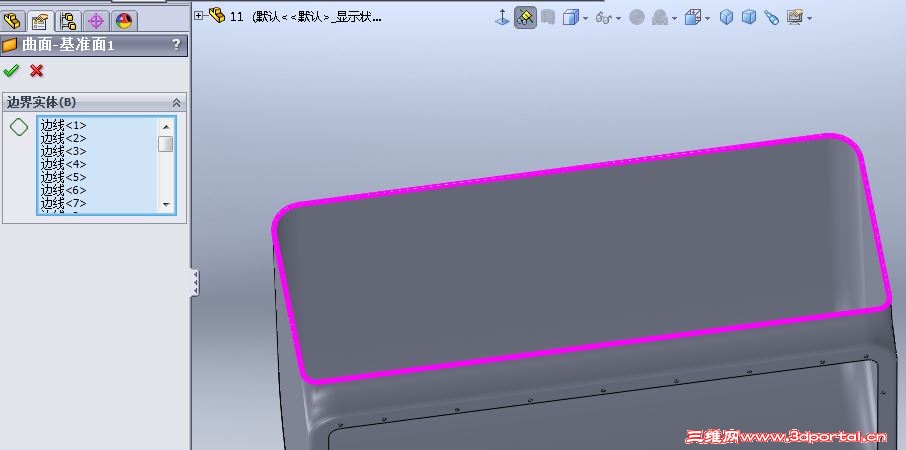Select 边线<6> in the list
Screen dimensions: 906x450
click(x=64, y=190)
